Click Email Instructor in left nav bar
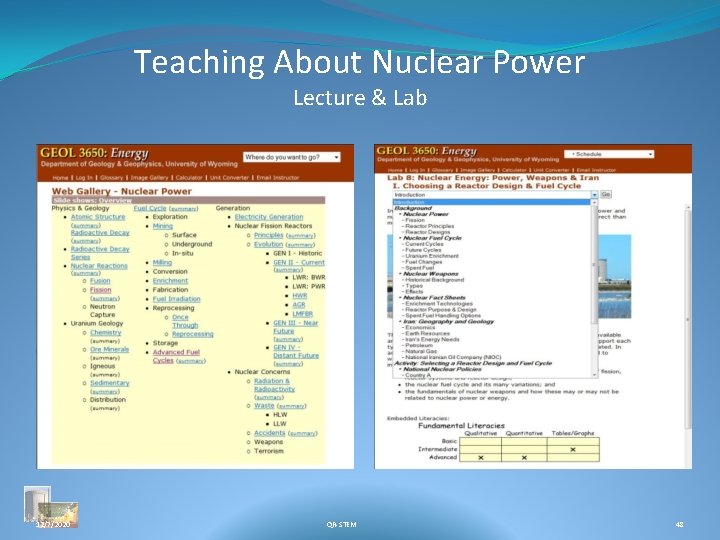The height and width of the screenshot is (540, 720). [x=278, y=178]
